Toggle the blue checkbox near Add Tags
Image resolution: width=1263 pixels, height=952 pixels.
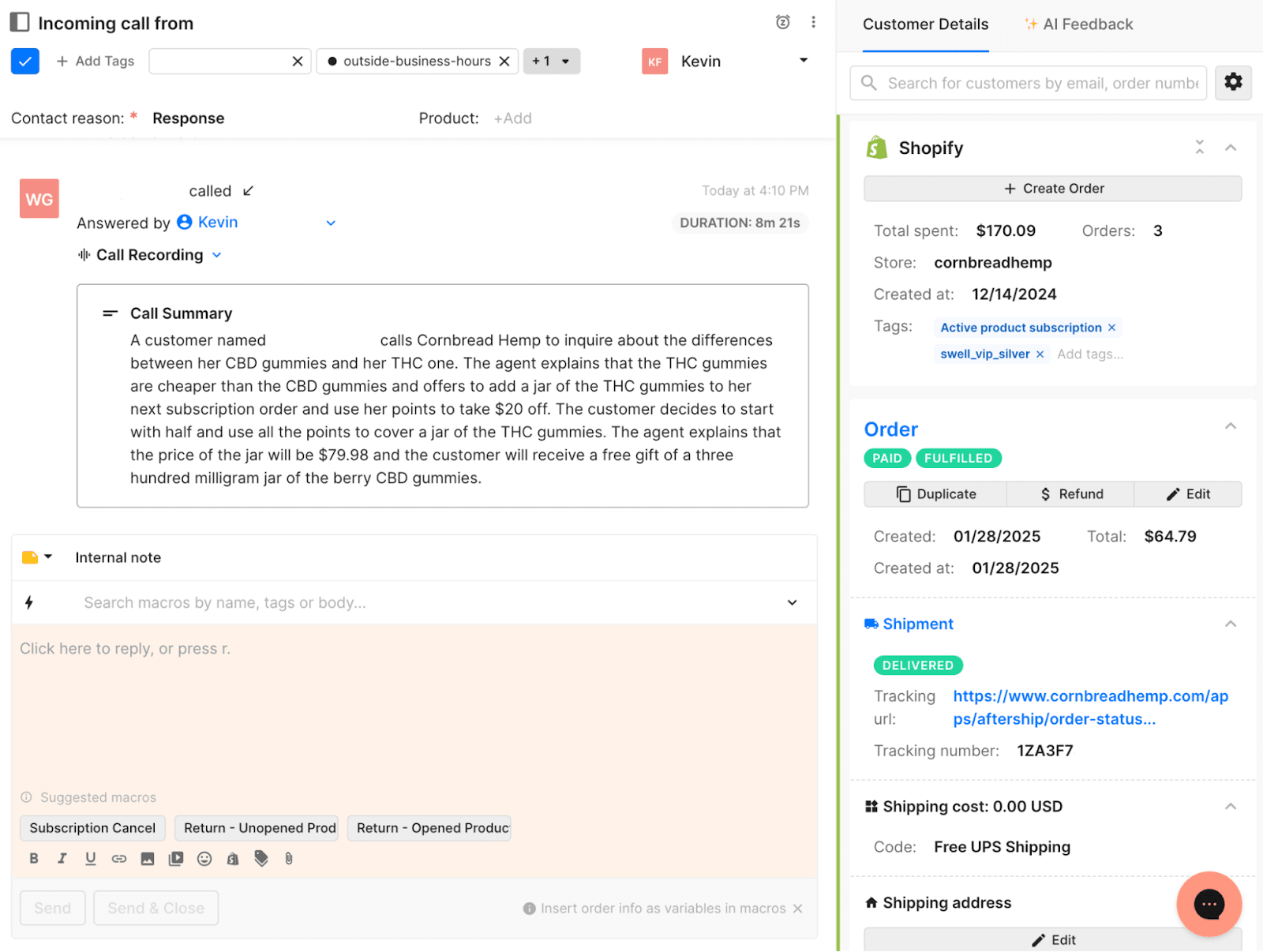24,61
